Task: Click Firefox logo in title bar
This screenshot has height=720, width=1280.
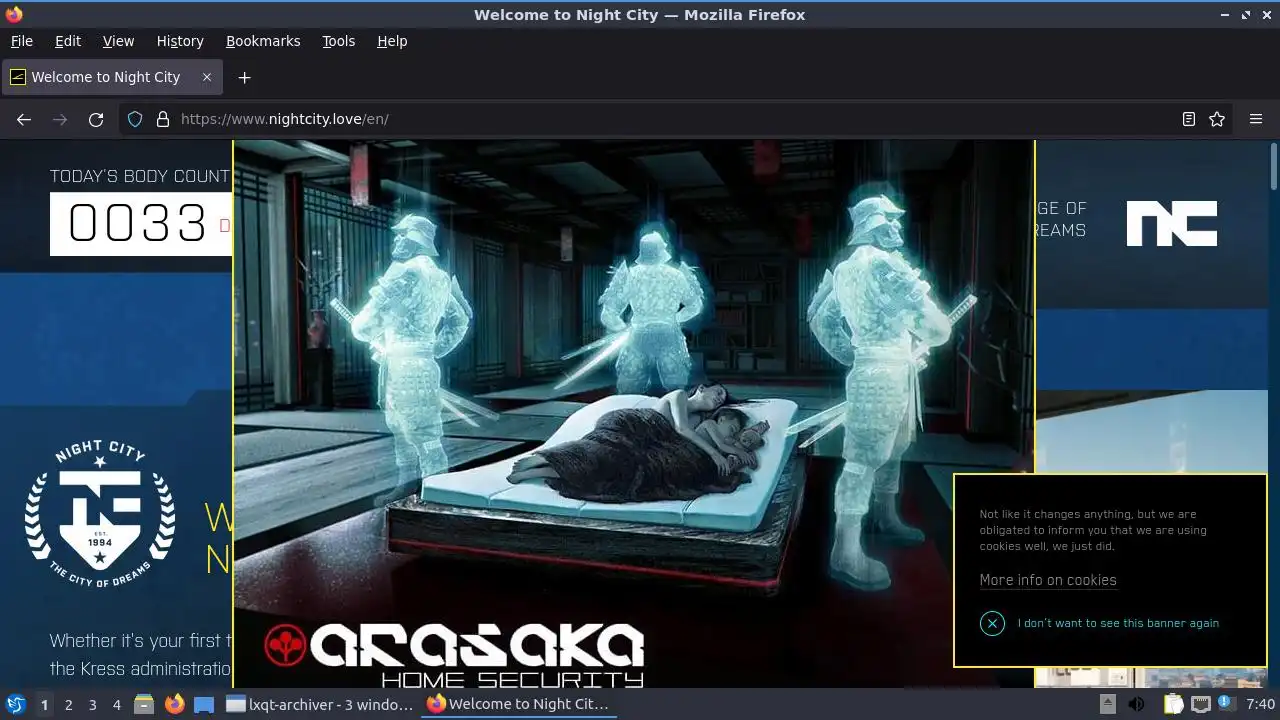Action: 14,14
